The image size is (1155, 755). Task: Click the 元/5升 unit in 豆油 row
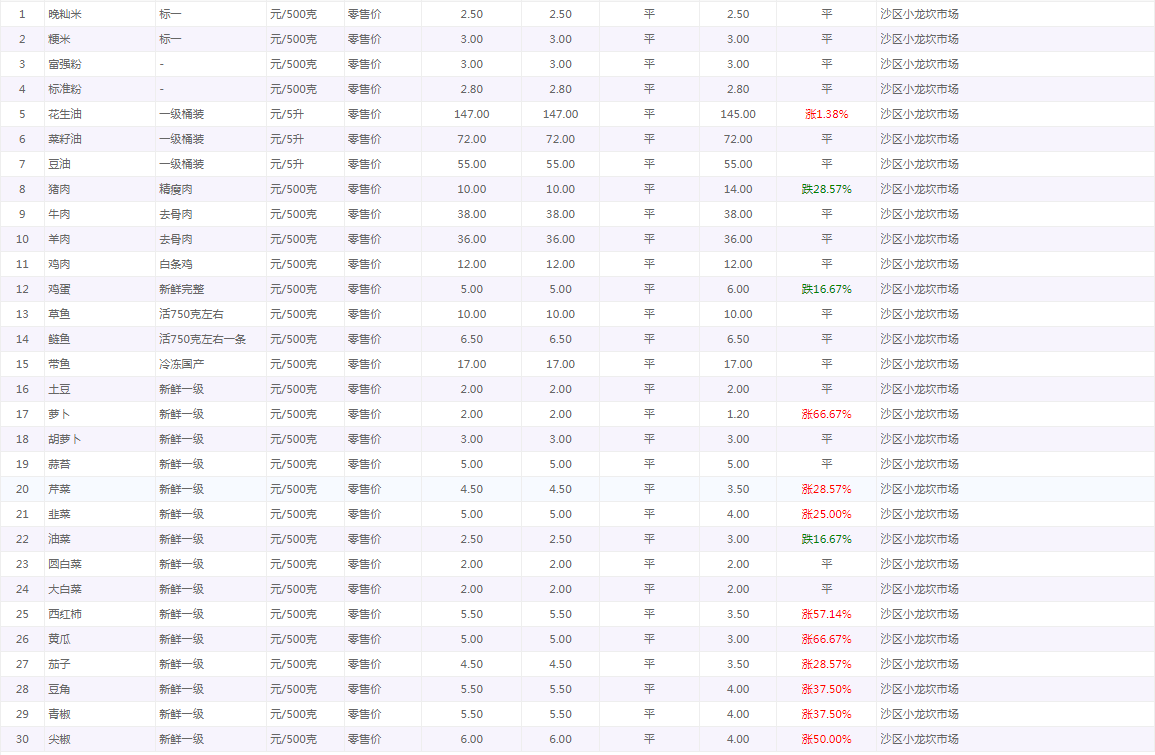click(x=287, y=164)
